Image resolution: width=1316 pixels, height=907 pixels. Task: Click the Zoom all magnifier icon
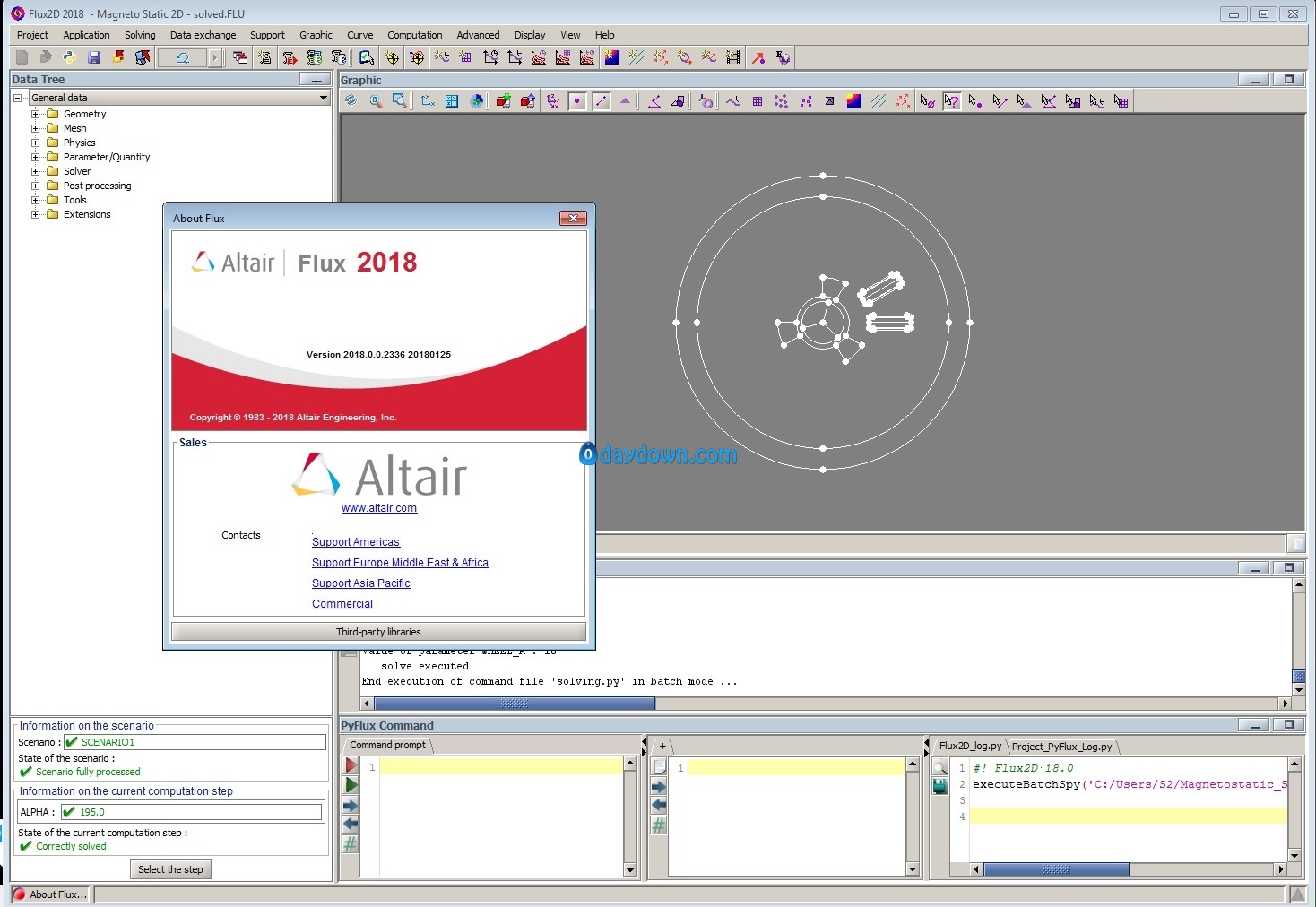coord(376,101)
